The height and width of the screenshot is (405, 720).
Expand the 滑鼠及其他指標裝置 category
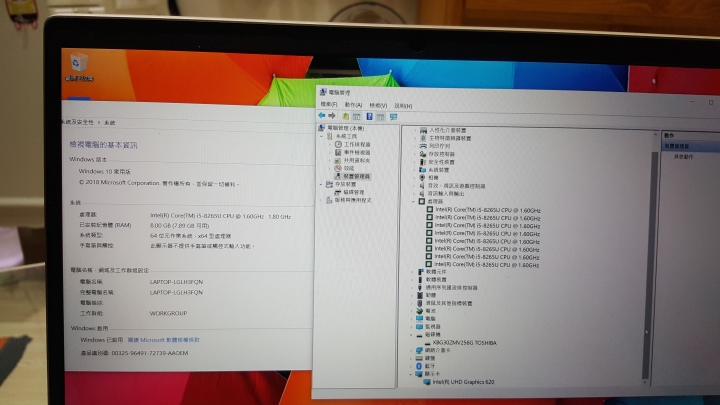click(x=412, y=303)
